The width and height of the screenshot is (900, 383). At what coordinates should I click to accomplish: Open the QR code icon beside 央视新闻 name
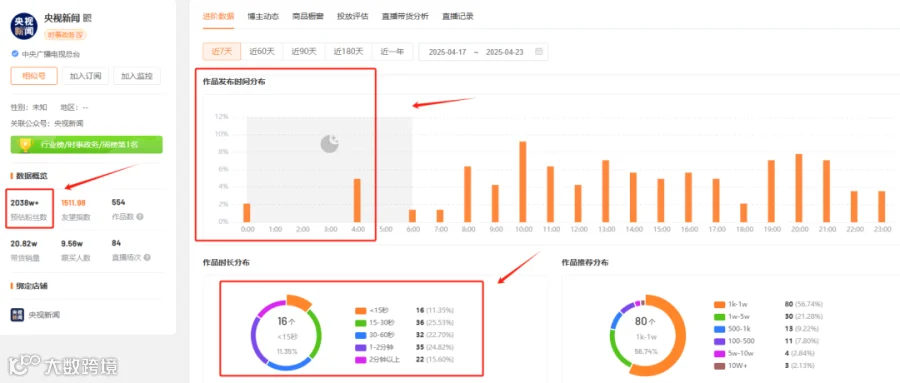click(87, 18)
